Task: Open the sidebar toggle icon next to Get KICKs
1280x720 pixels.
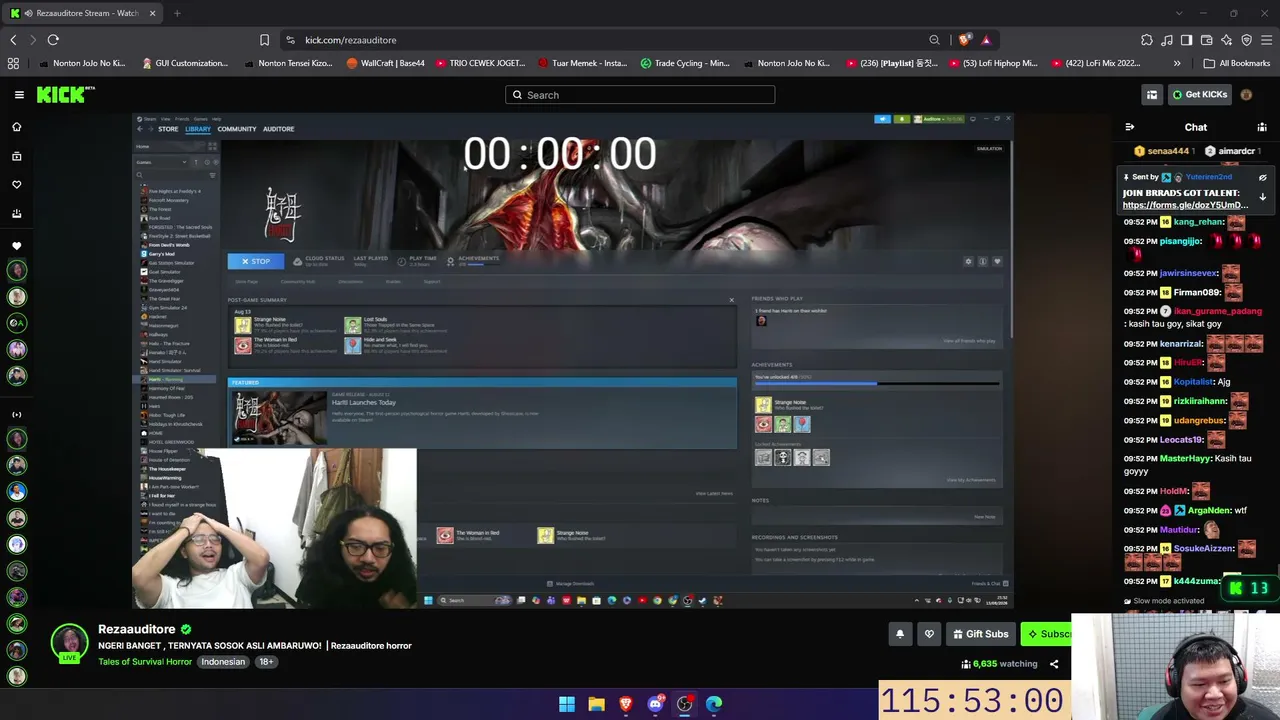Action: (x=1152, y=95)
